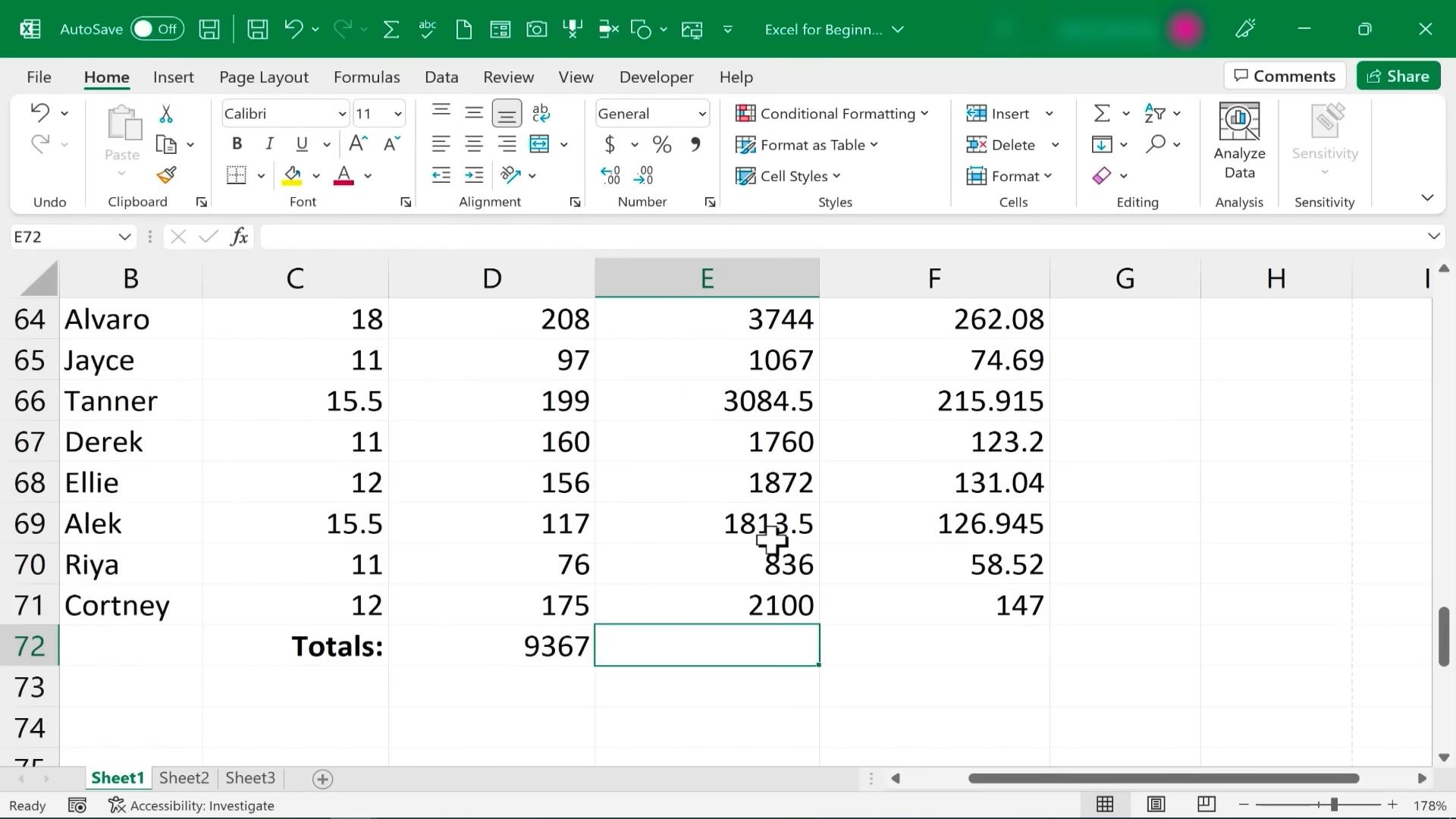Click the Spelling abc check icon

(427, 30)
